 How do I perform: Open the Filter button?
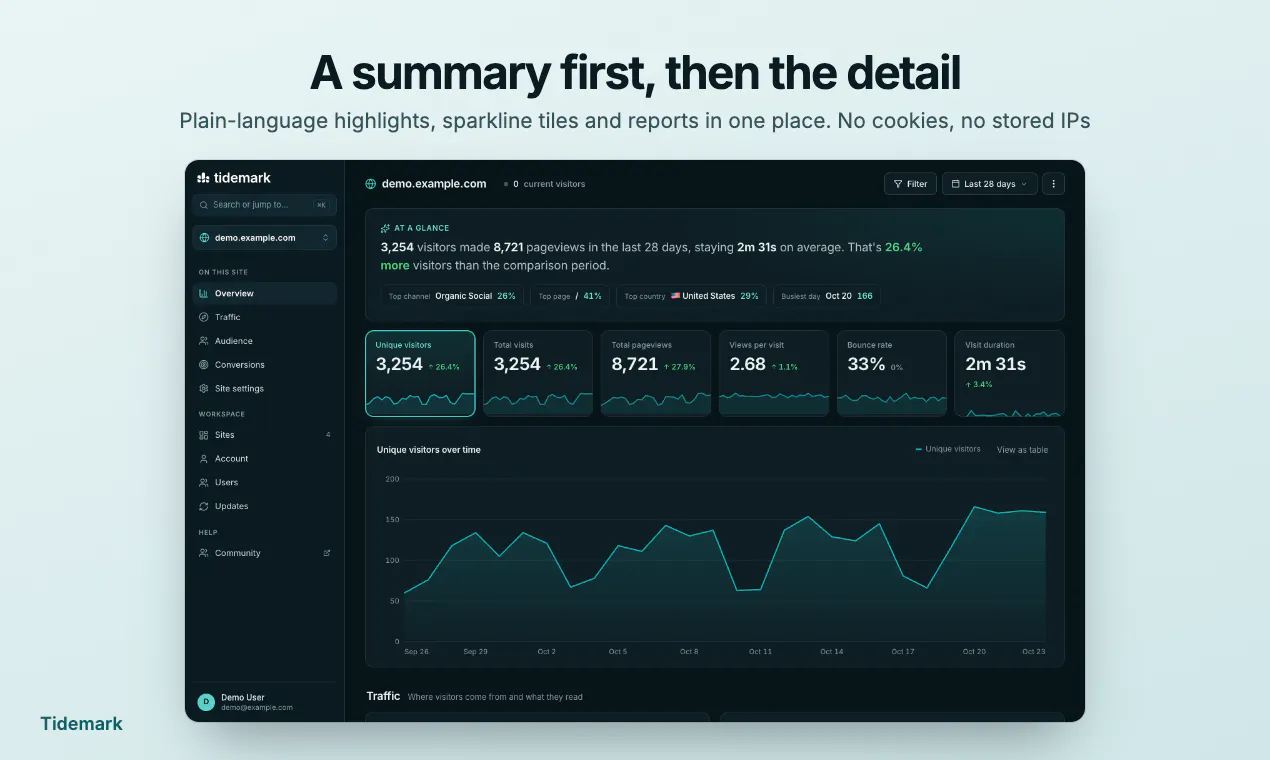tap(910, 184)
